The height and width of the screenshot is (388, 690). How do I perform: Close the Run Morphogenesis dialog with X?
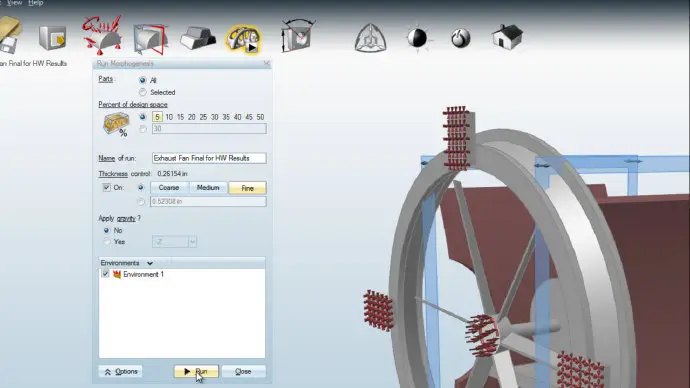tap(267, 63)
